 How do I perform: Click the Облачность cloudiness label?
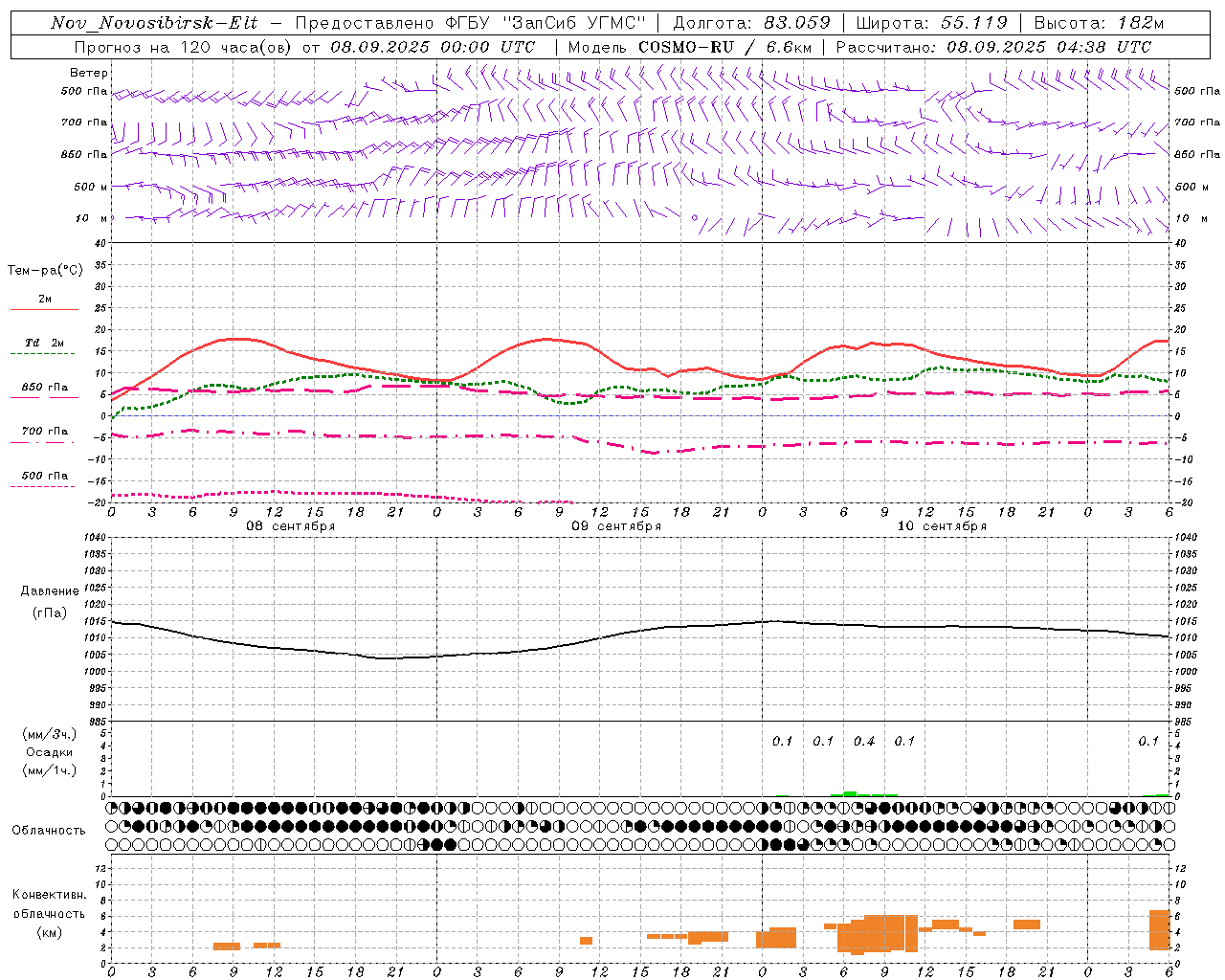(49, 831)
